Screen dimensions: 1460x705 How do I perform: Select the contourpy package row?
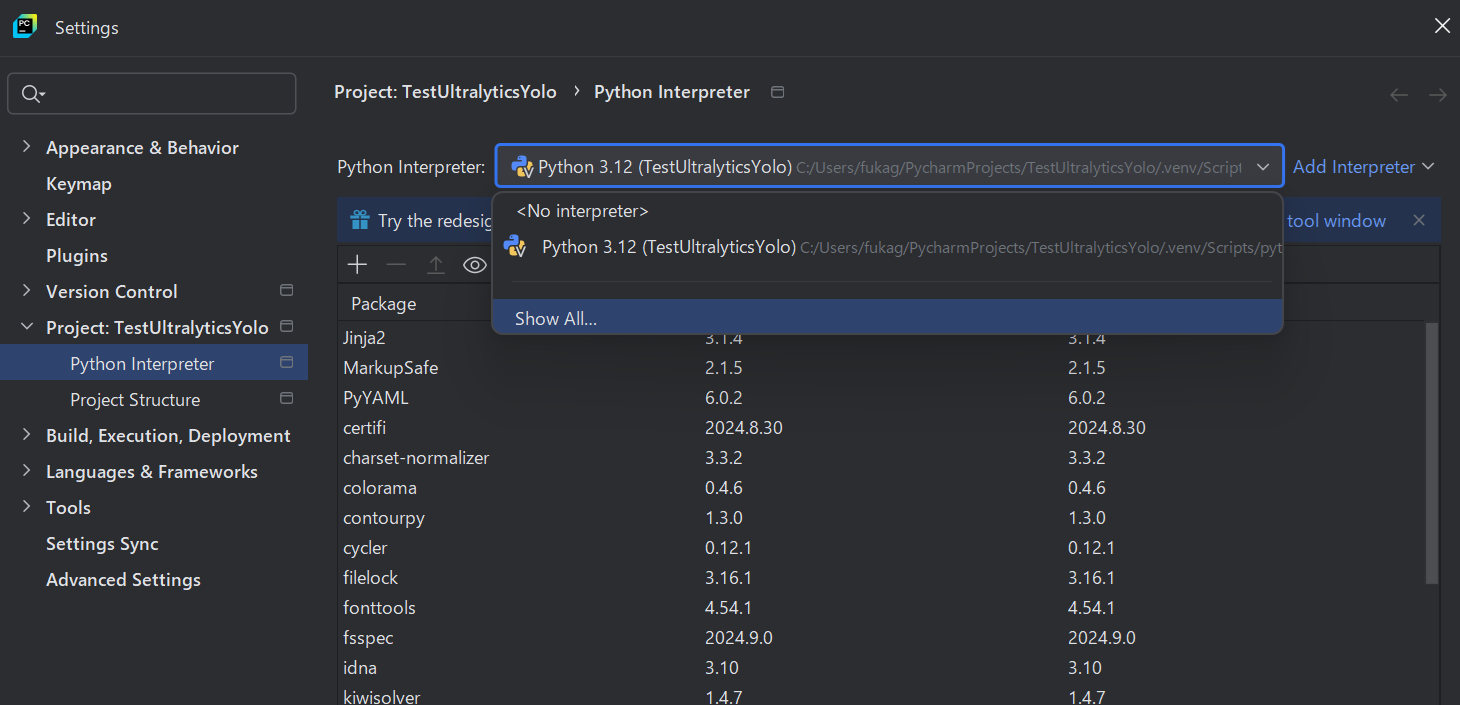point(882,518)
